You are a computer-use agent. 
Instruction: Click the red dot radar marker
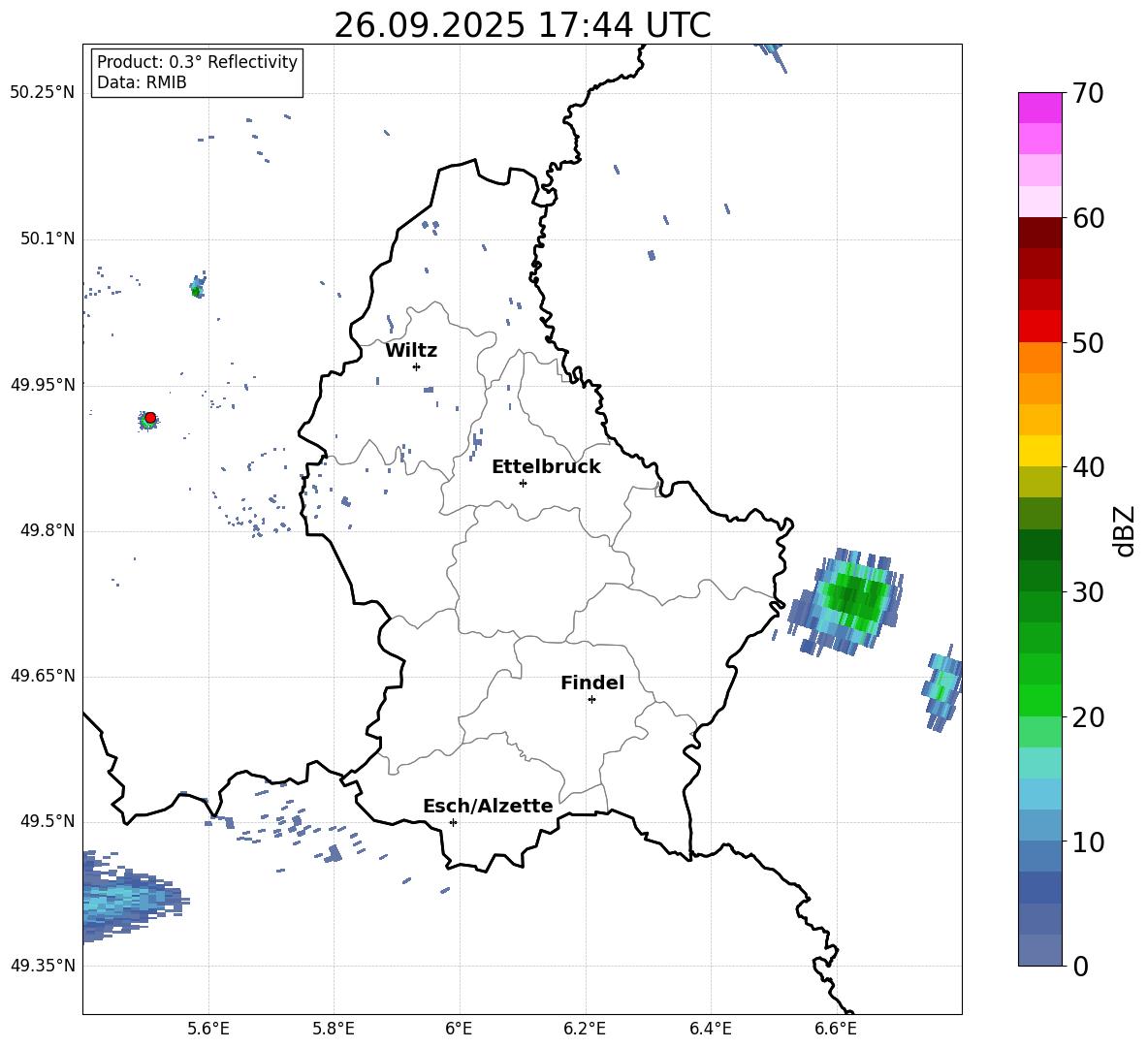(x=150, y=418)
